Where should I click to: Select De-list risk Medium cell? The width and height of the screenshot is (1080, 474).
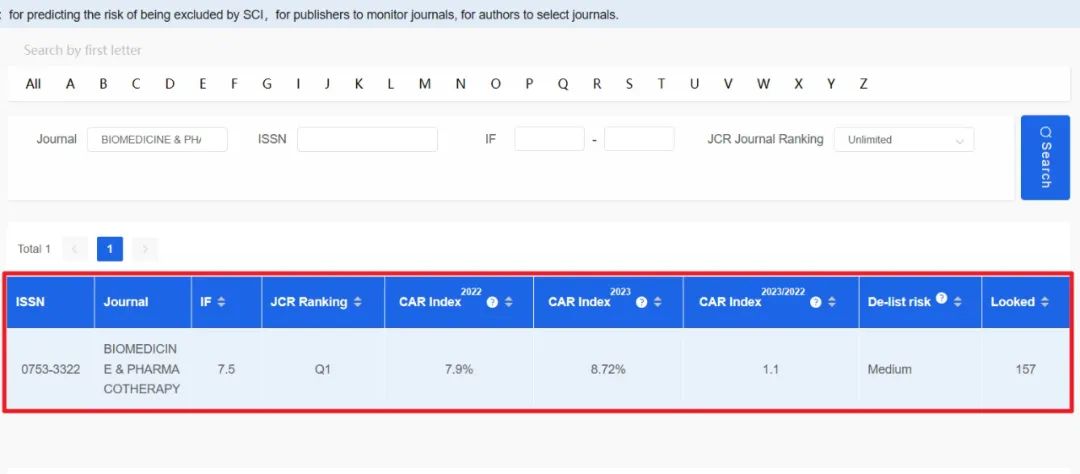pyautogui.click(x=920, y=369)
